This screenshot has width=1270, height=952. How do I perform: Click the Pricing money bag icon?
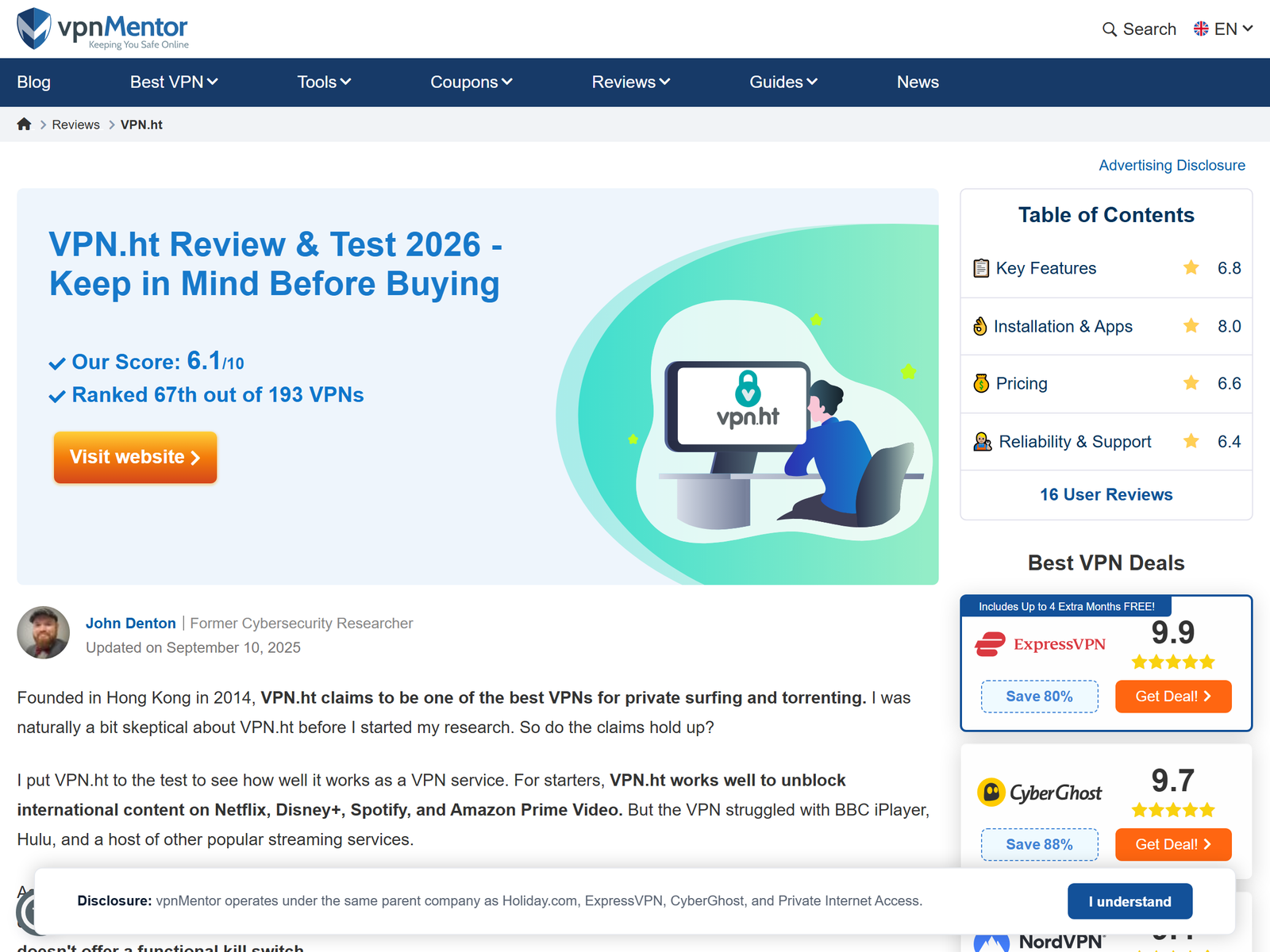coord(981,383)
